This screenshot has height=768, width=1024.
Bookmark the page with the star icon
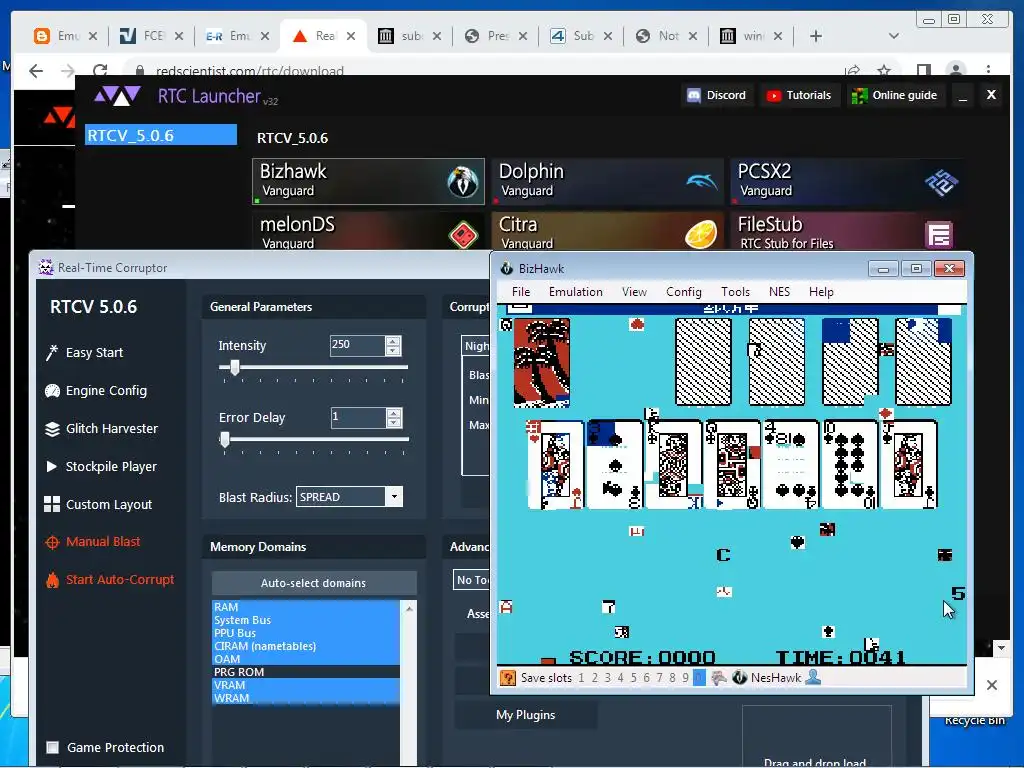click(x=884, y=71)
